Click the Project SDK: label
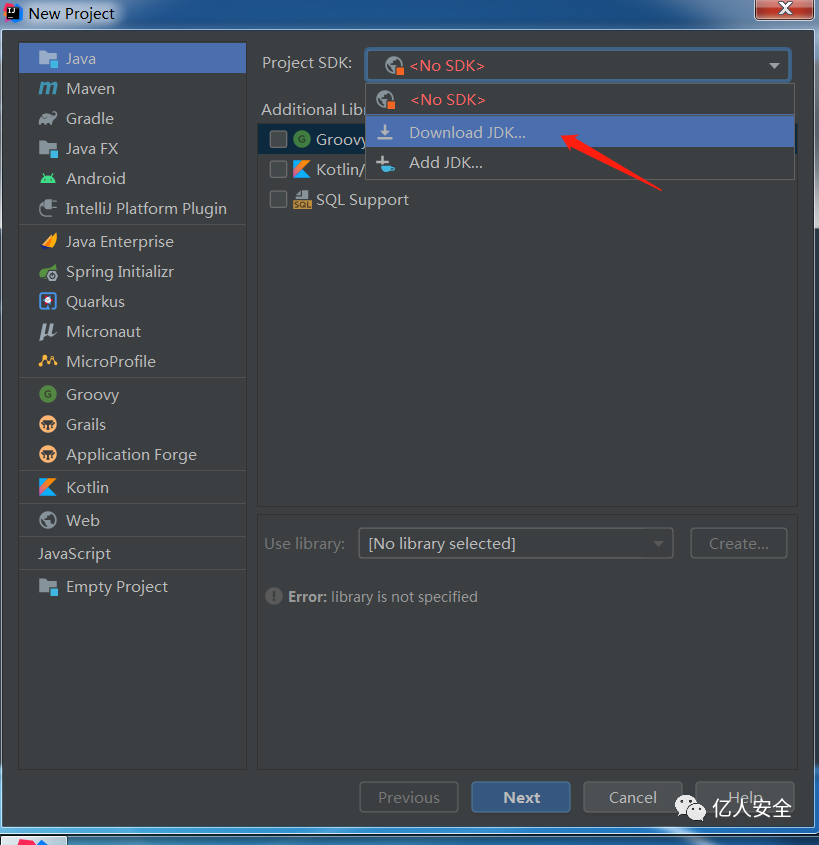This screenshot has width=819, height=845. pos(307,63)
